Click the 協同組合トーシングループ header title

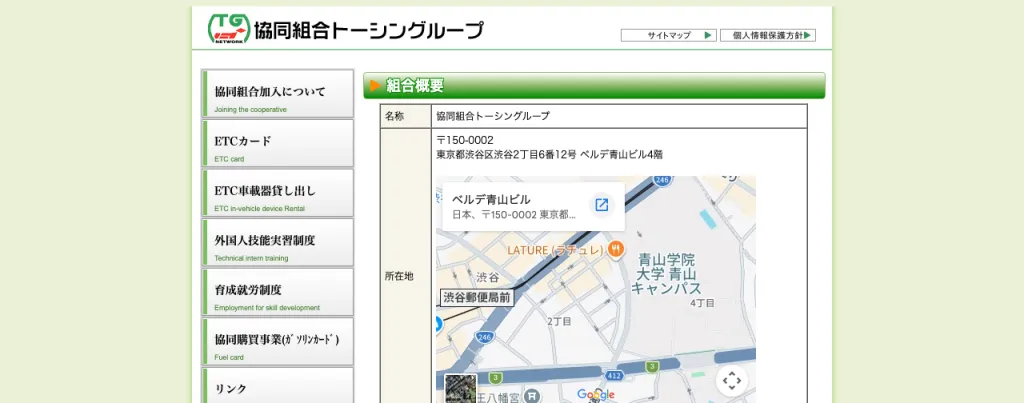(369, 30)
